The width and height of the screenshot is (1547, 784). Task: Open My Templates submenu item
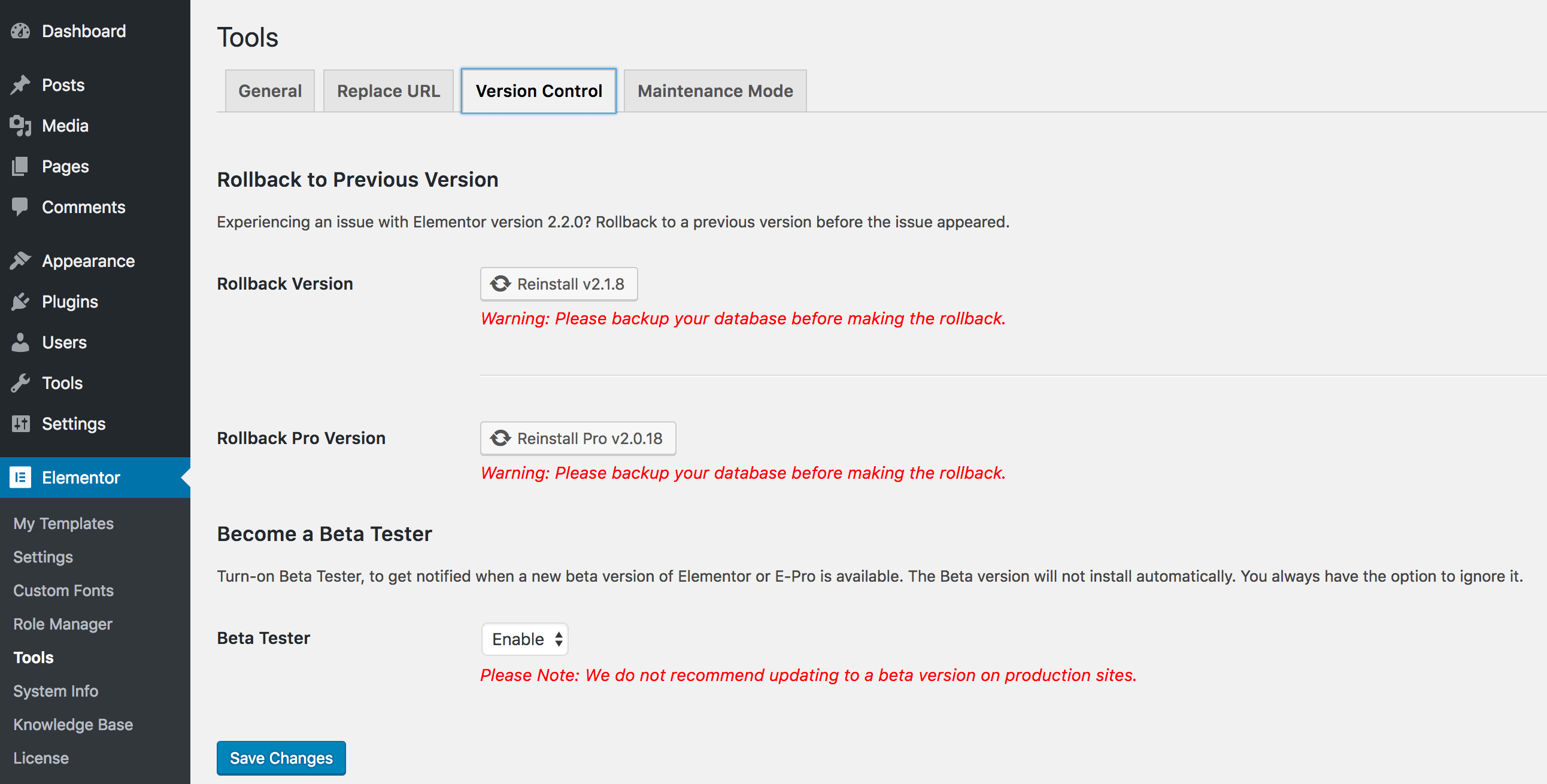[63, 523]
